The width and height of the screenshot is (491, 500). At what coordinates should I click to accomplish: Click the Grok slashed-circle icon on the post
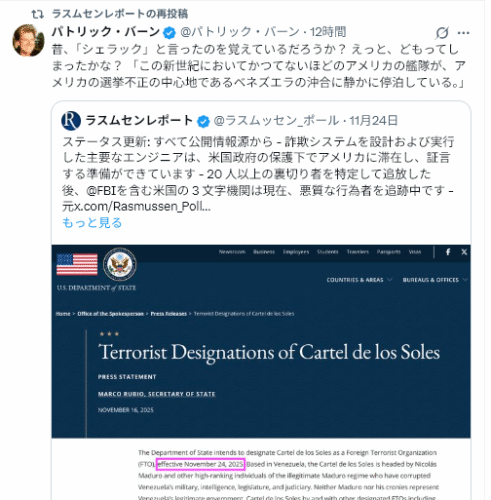tap(442, 32)
